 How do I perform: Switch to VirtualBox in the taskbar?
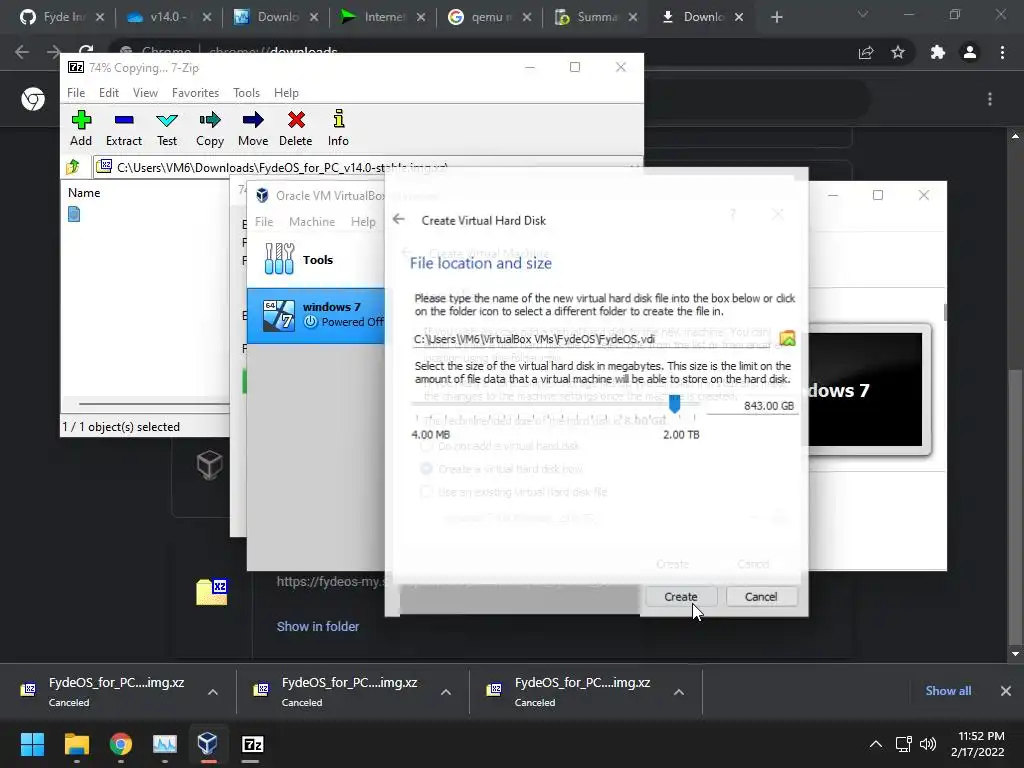pyautogui.click(x=208, y=744)
